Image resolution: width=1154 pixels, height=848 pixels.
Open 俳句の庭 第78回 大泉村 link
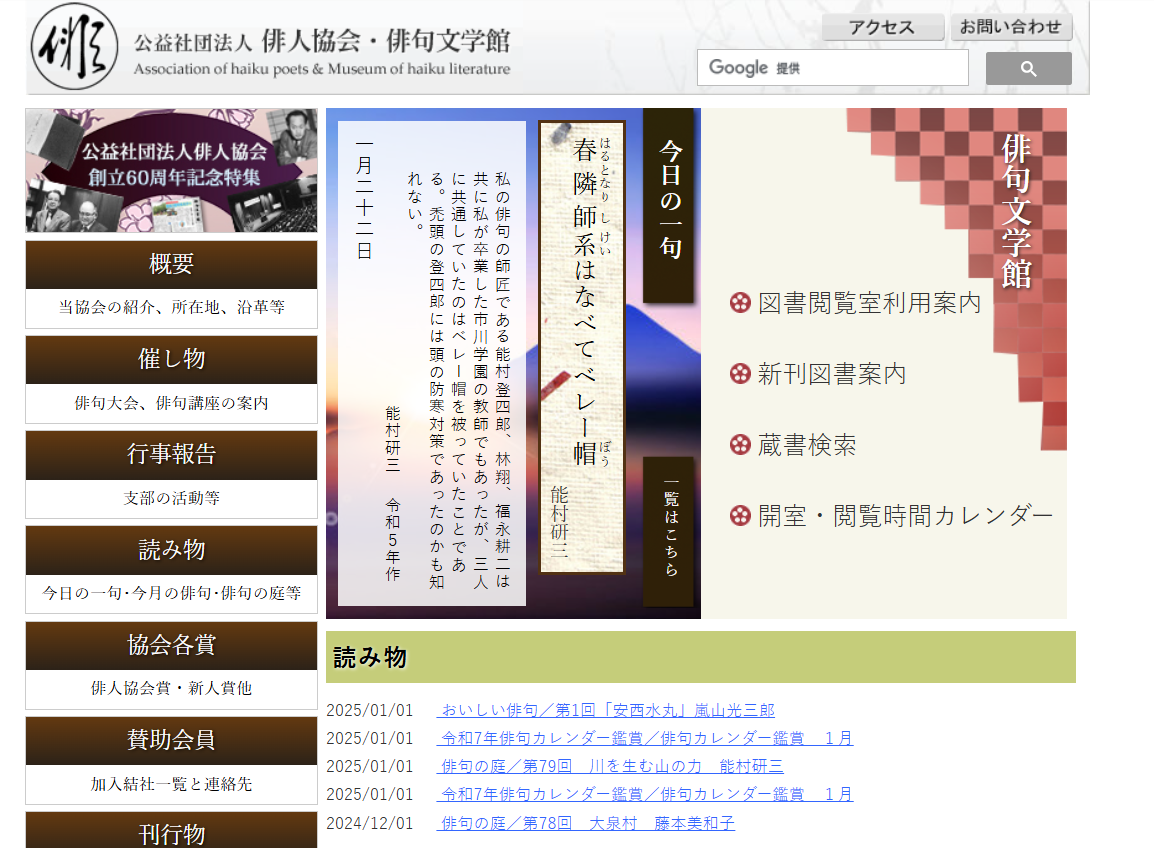pos(587,823)
